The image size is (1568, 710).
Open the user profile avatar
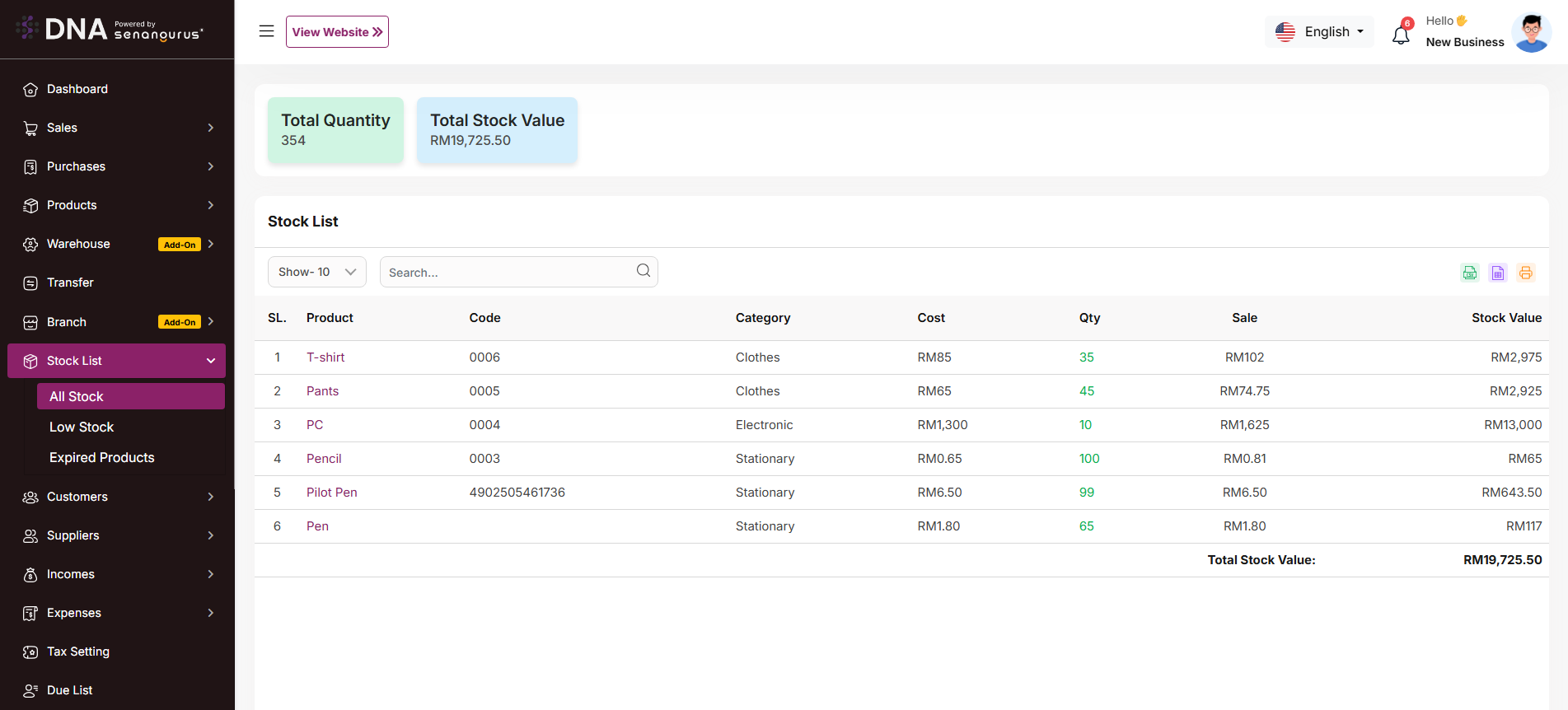[x=1531, y=33]
